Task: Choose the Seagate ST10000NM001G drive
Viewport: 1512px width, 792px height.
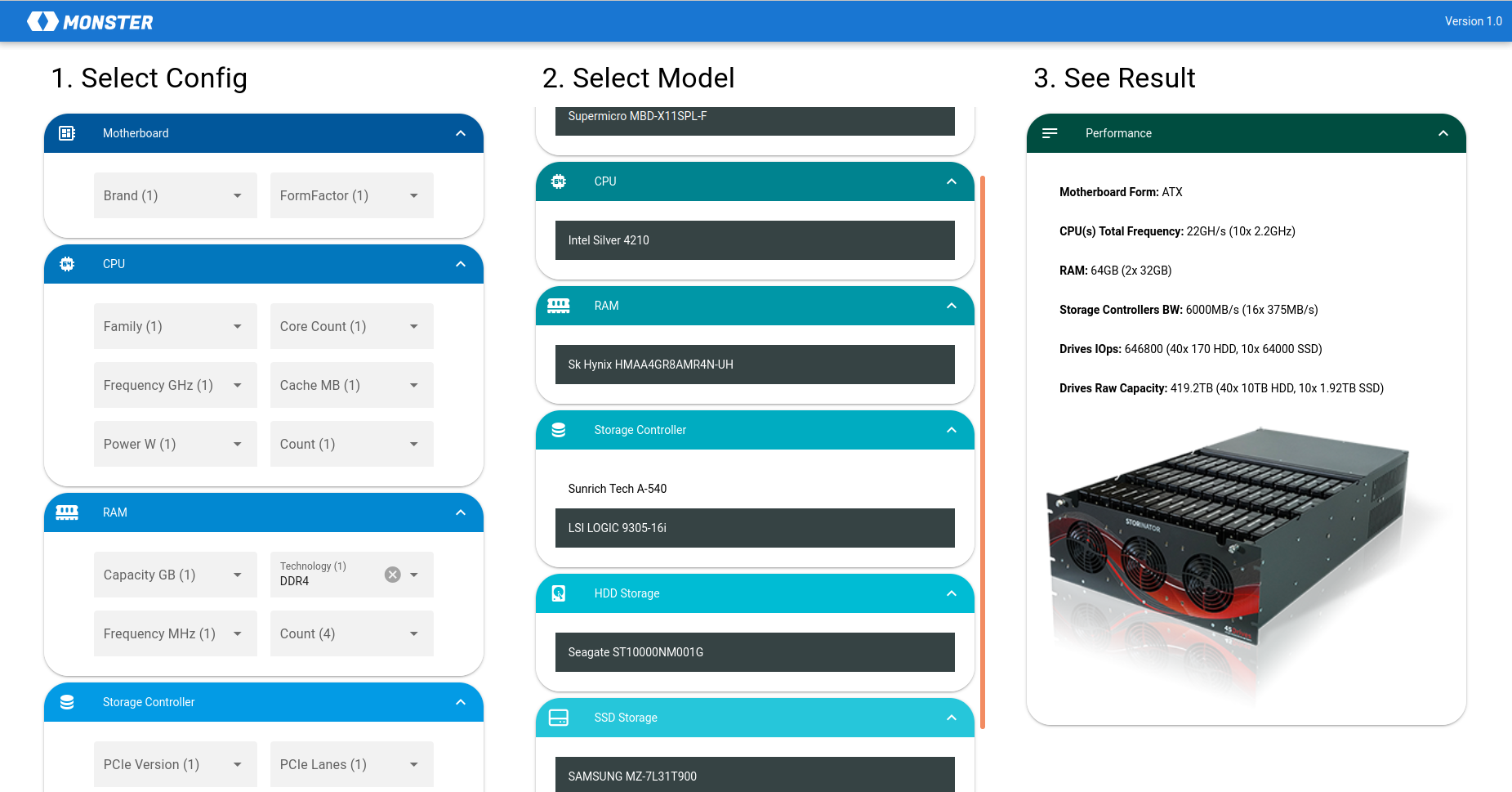Action: tap(755, 652)
